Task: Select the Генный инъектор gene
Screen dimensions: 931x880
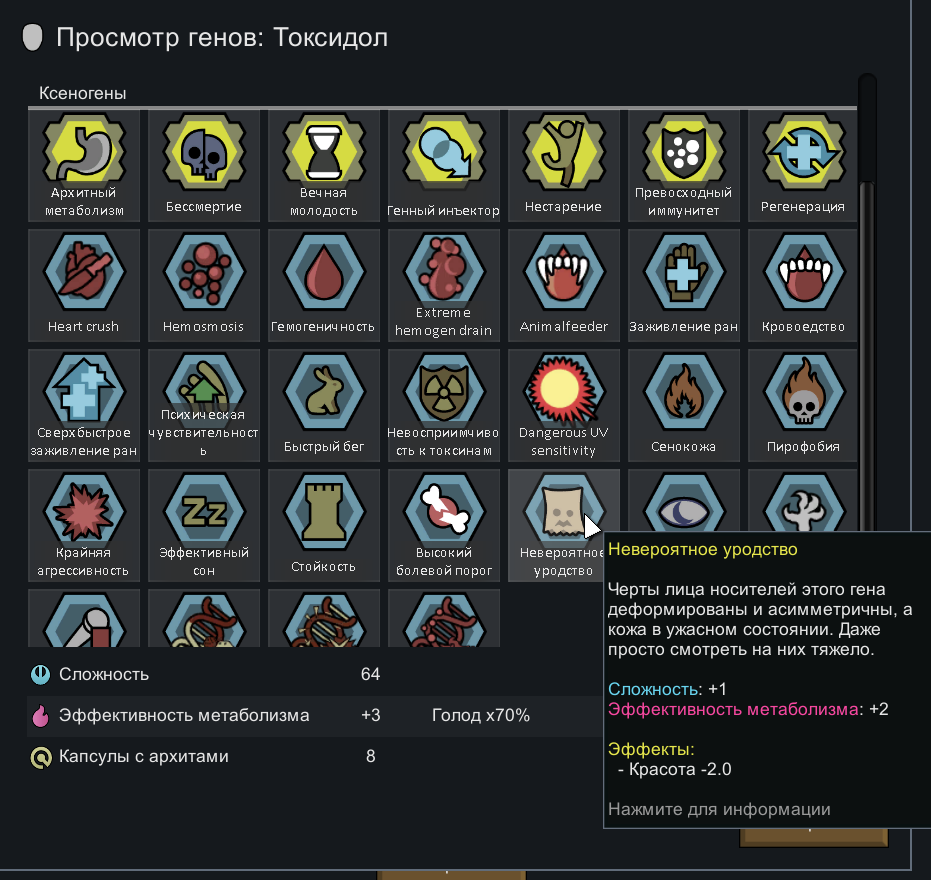Action: [444, 166]
